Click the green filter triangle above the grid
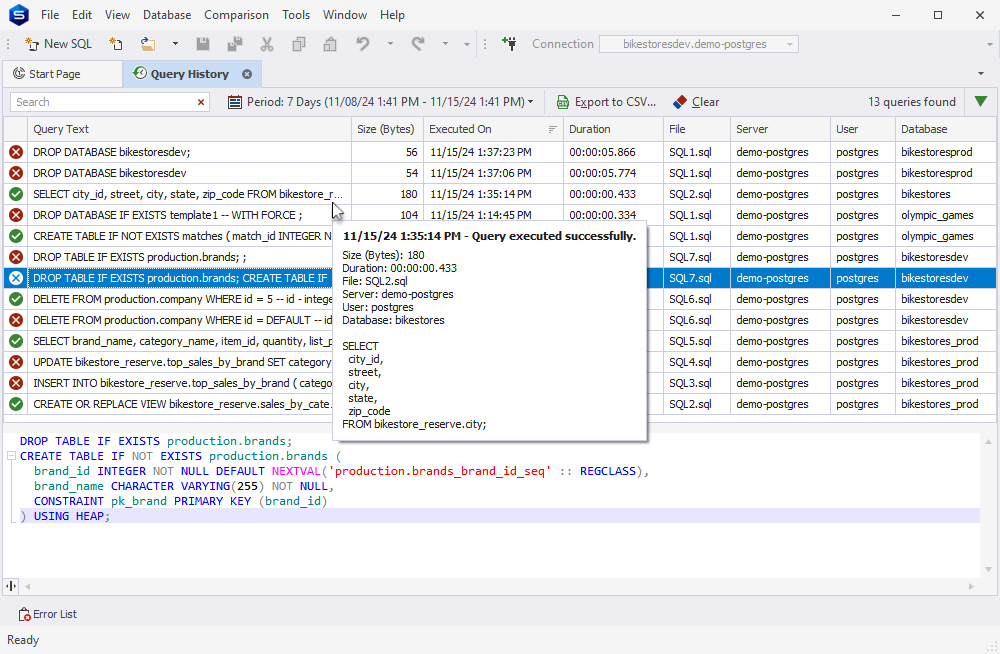Viewport: 1000px width, 654px height. (980, 101)
